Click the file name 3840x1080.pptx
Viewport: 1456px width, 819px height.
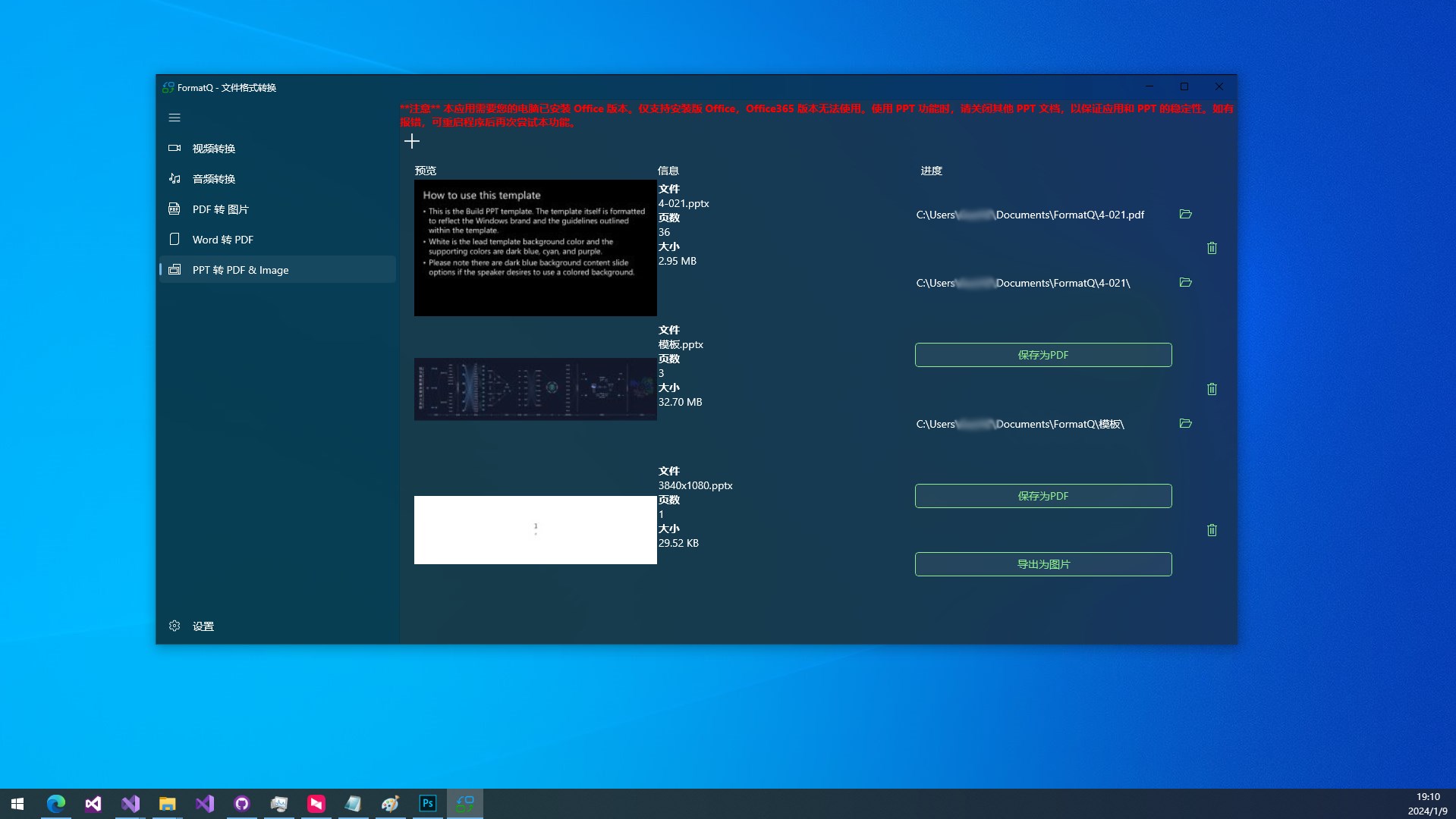point(695,485)
